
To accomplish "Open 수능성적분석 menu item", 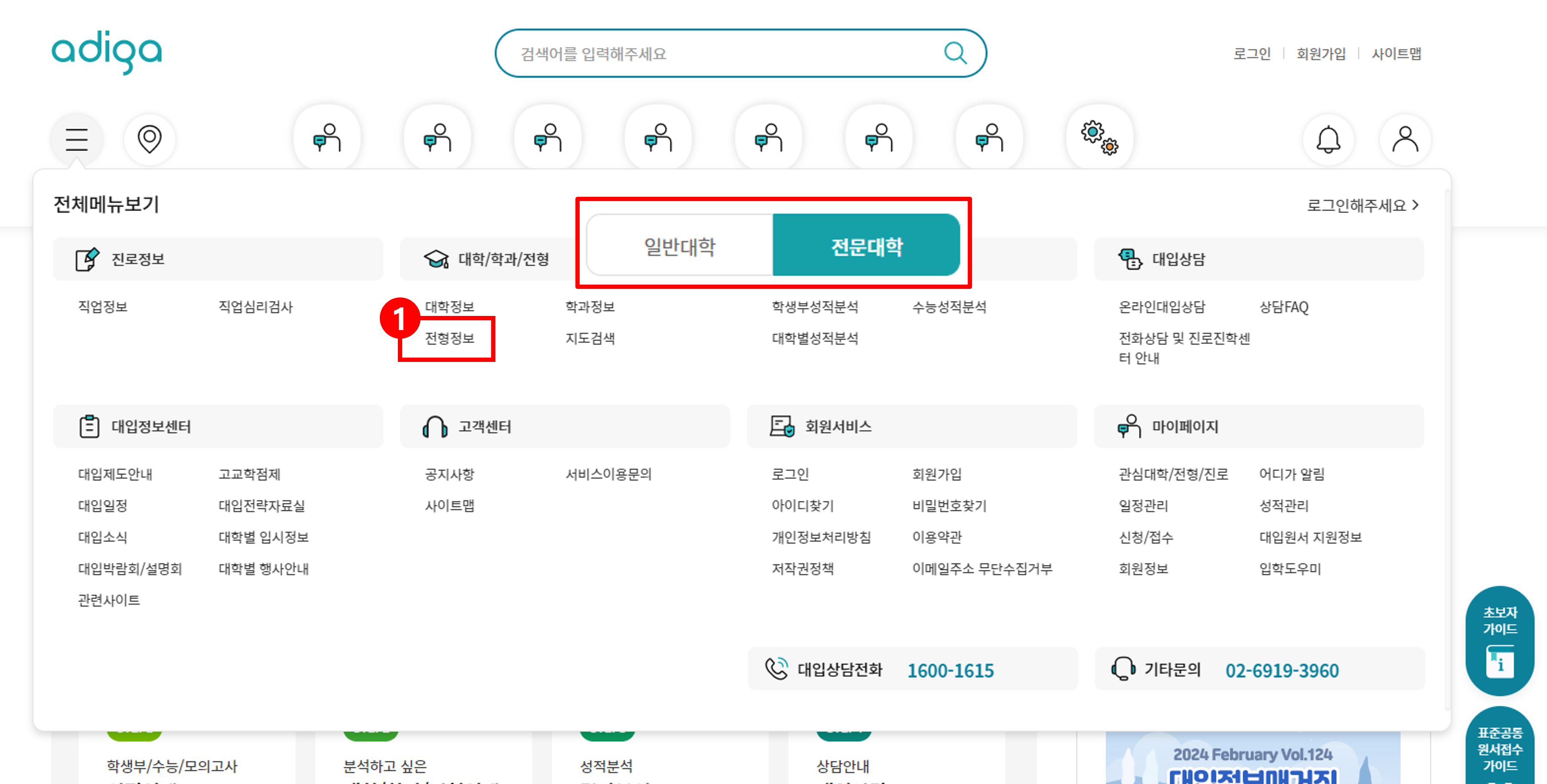I will [x=949, y=307].
